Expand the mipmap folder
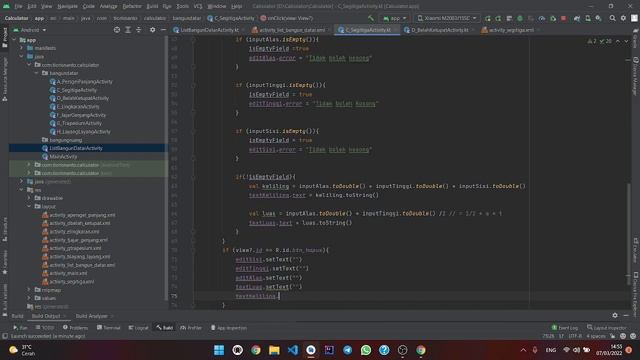The height and width of the screenshot is (360, 640). pos(29,290)
